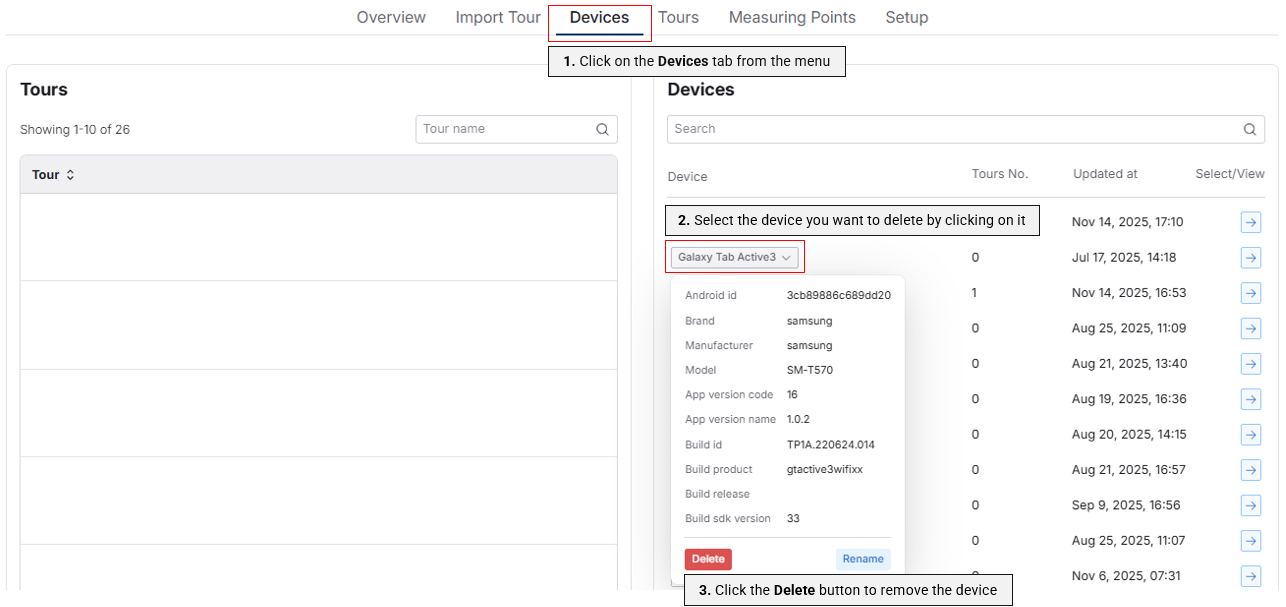Open the device updated Nov 14, 2025, 17:10 via its arrow icon
This screenshot has height=607, width=1286.
point(1250,222)
